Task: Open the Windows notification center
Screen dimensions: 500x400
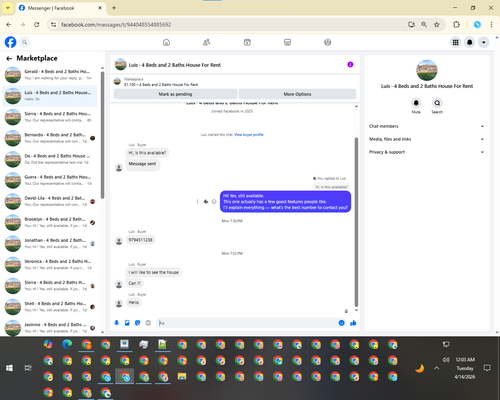Action: pyautogui.click(x=487, y=368)
